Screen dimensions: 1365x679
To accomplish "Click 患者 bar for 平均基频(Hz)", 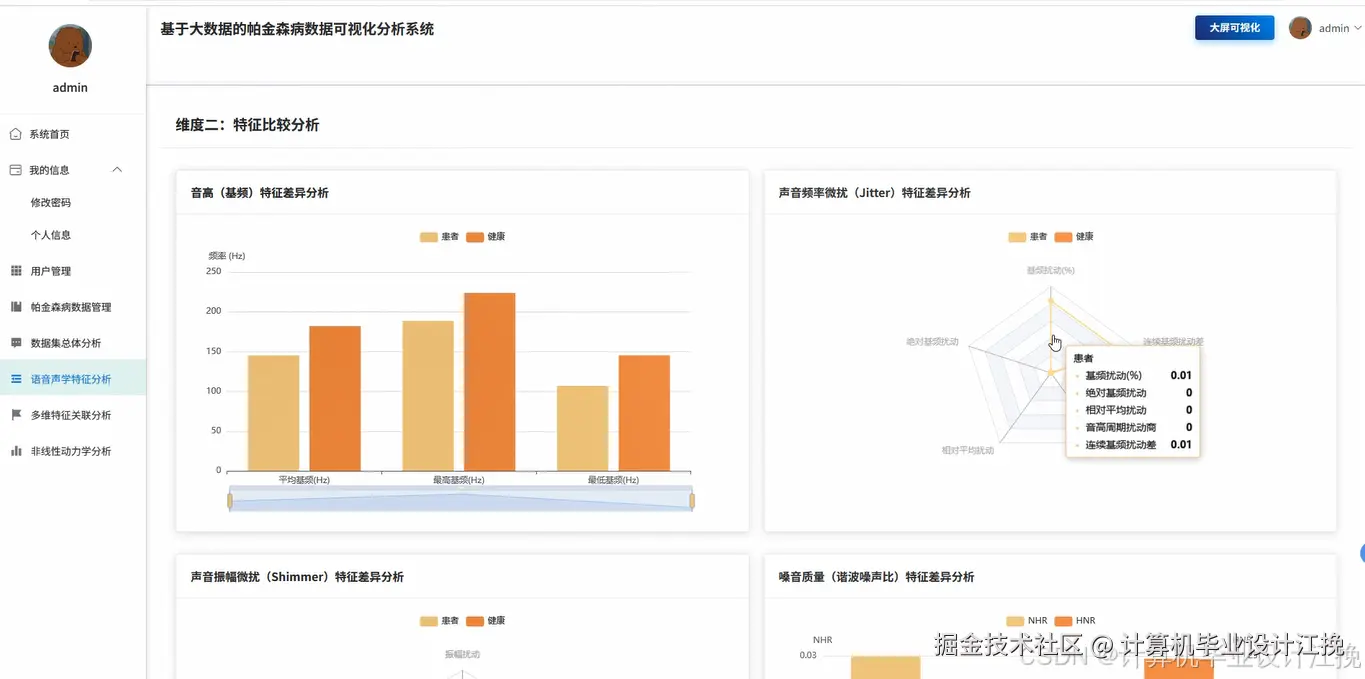I will [273, 413].
